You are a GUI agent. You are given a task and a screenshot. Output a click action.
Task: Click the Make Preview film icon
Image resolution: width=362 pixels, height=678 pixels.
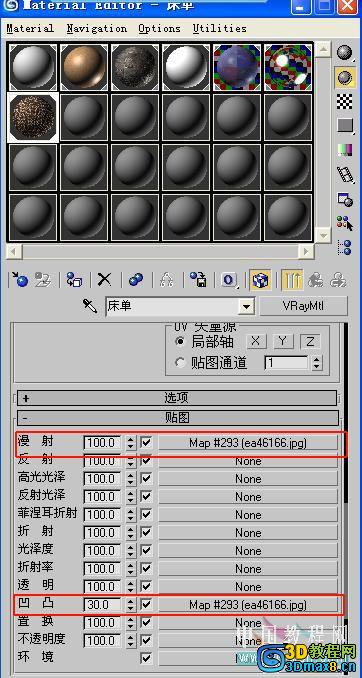345,174
